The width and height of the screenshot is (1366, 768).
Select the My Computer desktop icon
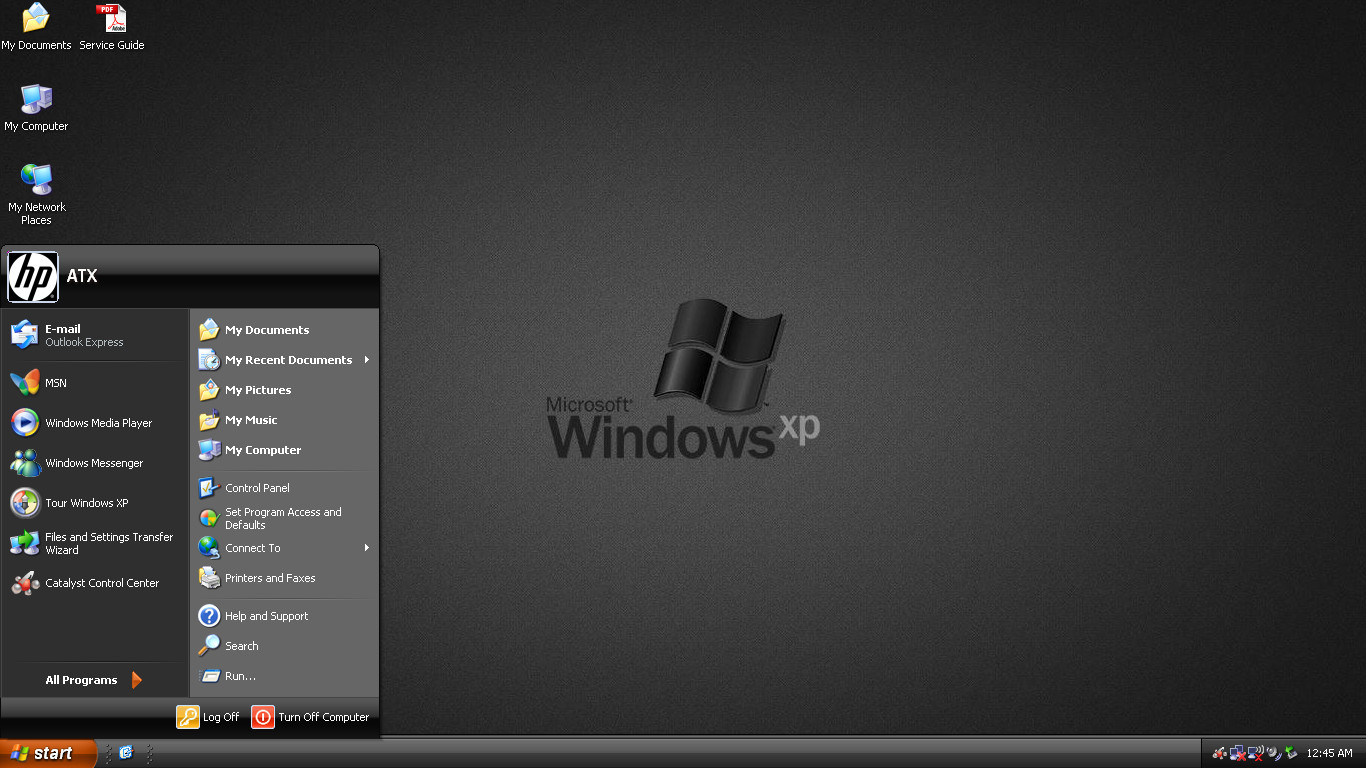pyautogui.click(x=36, y=108)
